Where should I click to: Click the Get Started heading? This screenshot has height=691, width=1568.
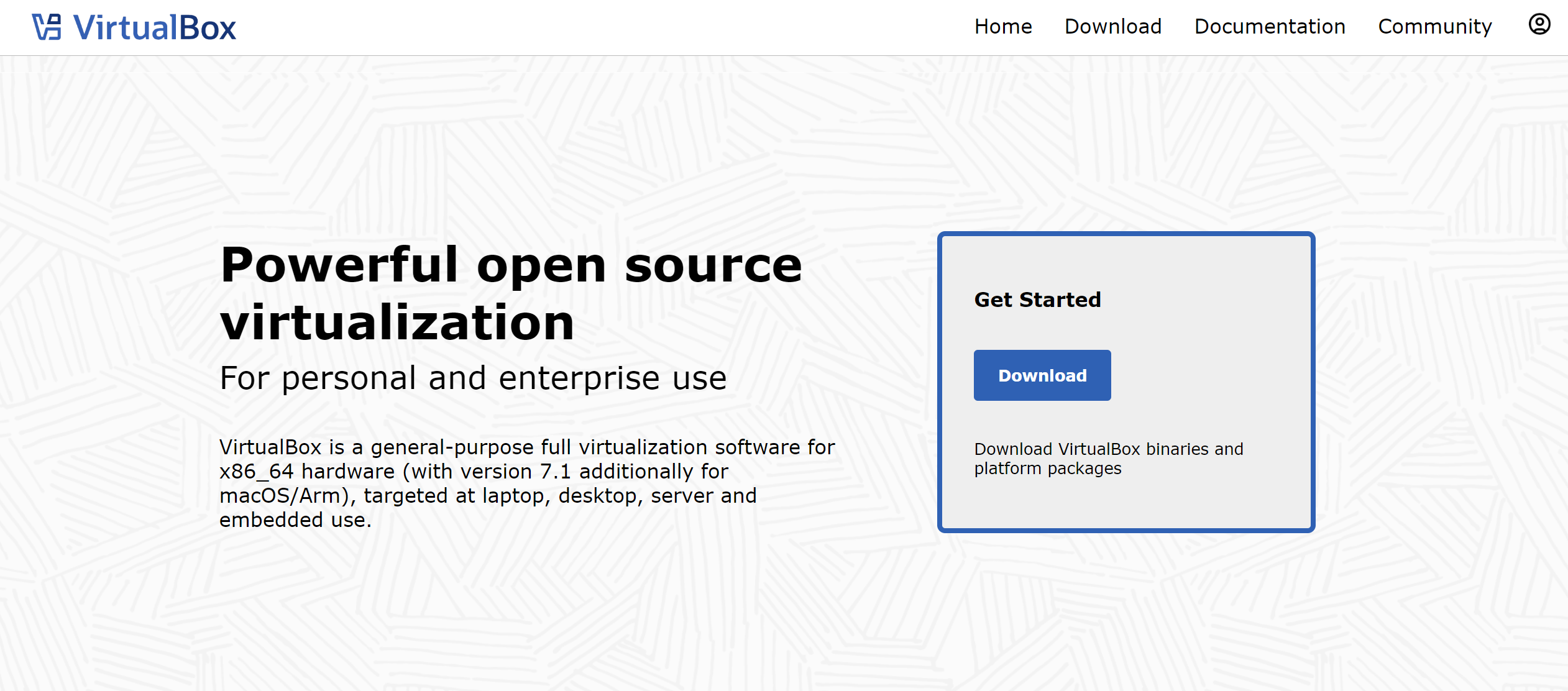coord(1037,300)
